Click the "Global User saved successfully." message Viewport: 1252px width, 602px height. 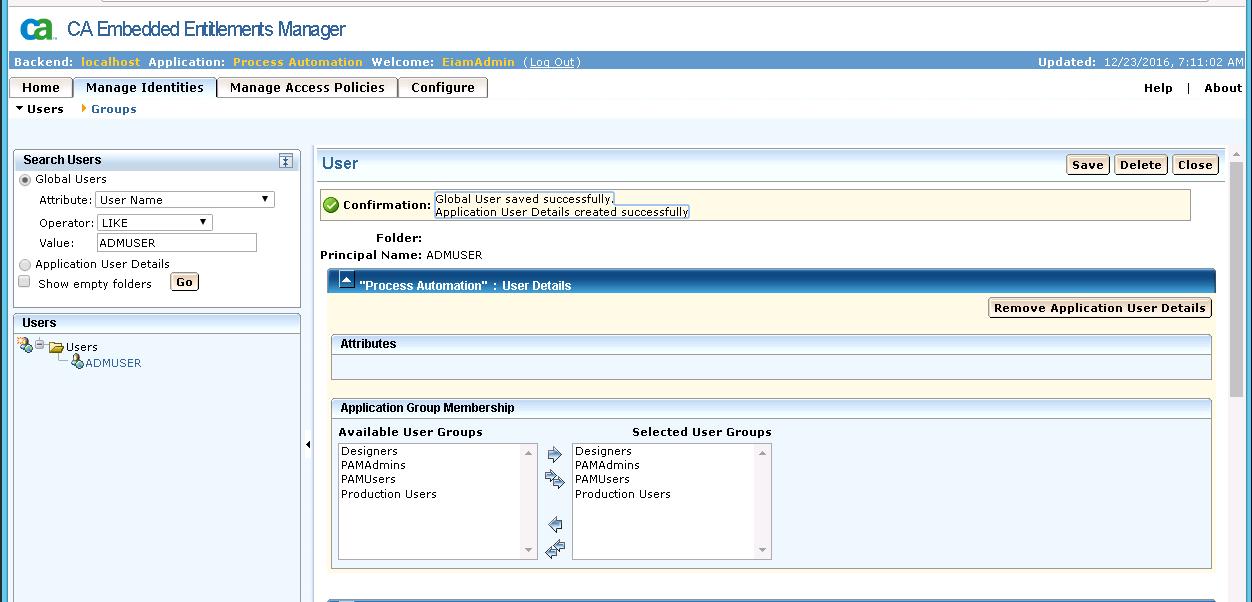[x=524, y=199]
